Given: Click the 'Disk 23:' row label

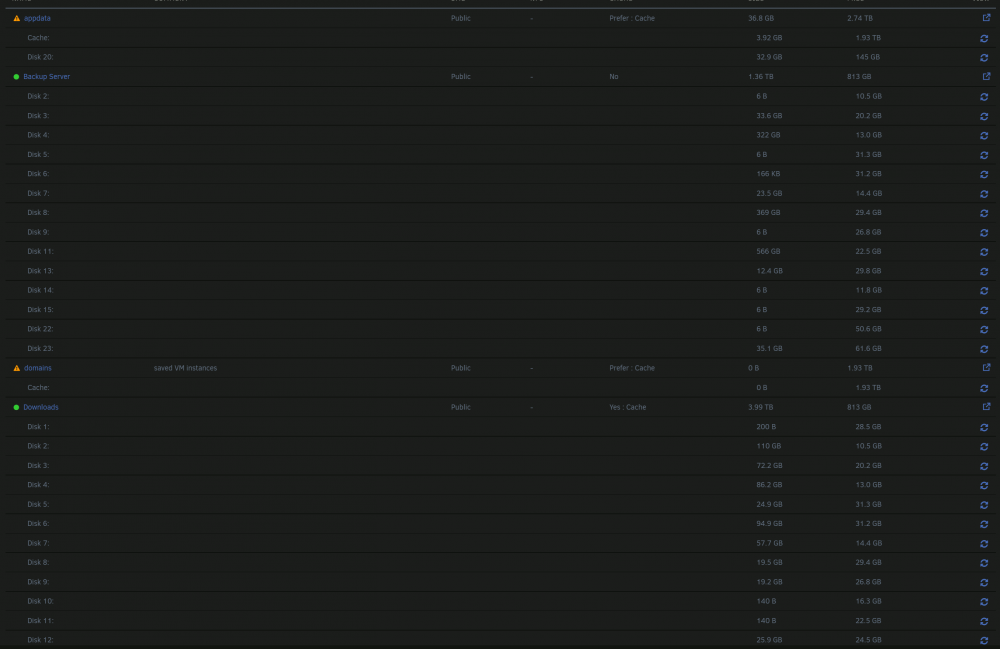Looking at the screenshot, I should pyautogui.click(x=40, y=348).
